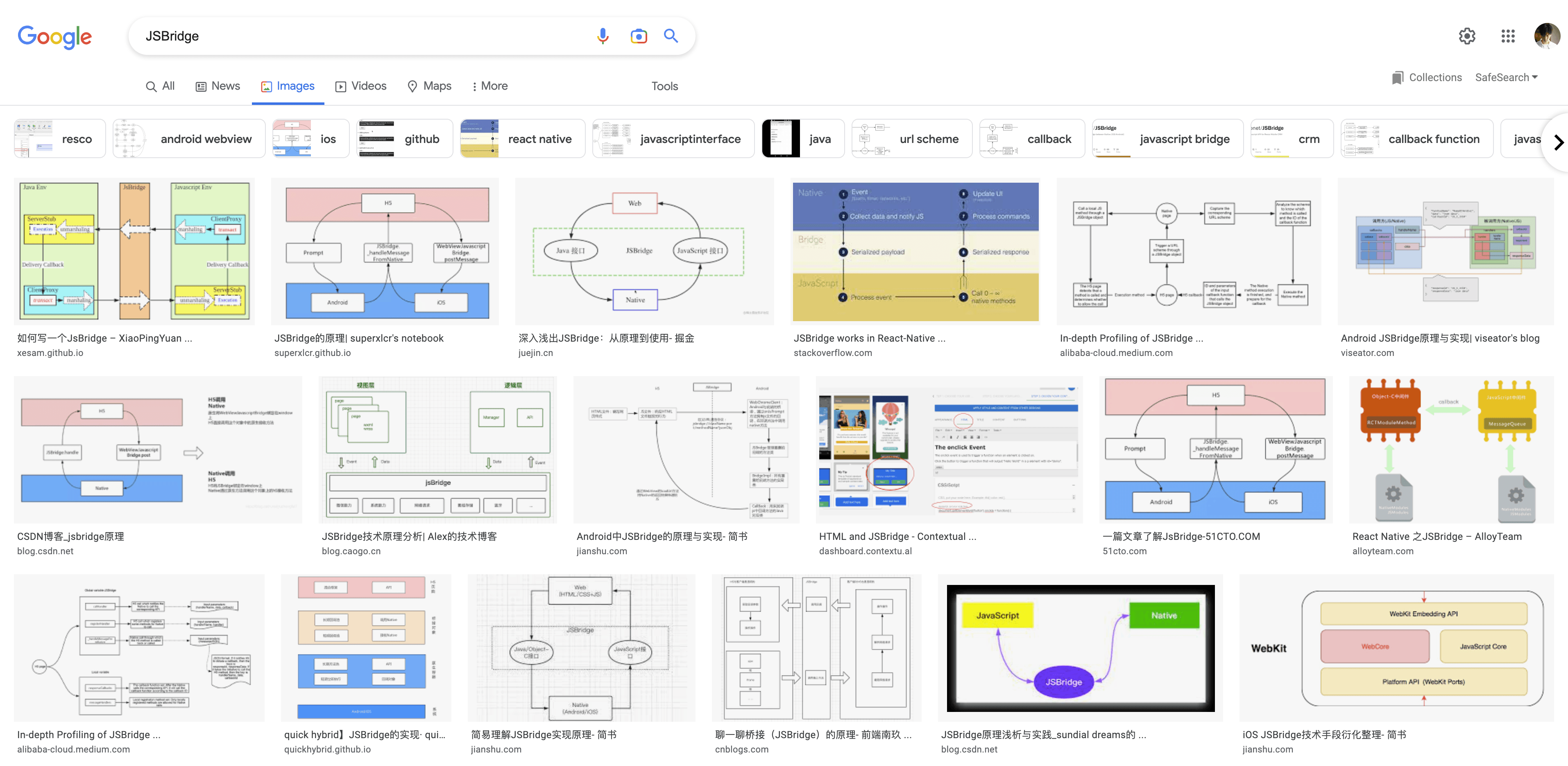Screen dimensions: 1568x766
Task: Click the blue magnifier search button
Action: click(x=670, y=36)
